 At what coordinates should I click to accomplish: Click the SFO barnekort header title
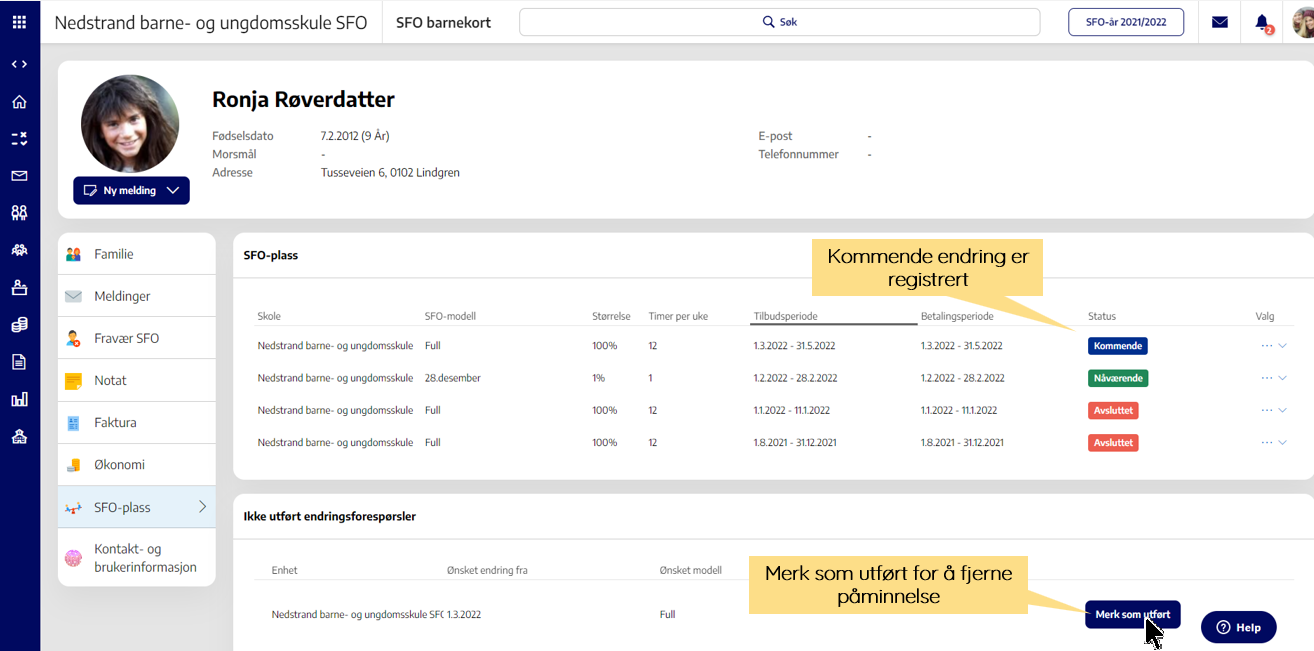(443, 22)
